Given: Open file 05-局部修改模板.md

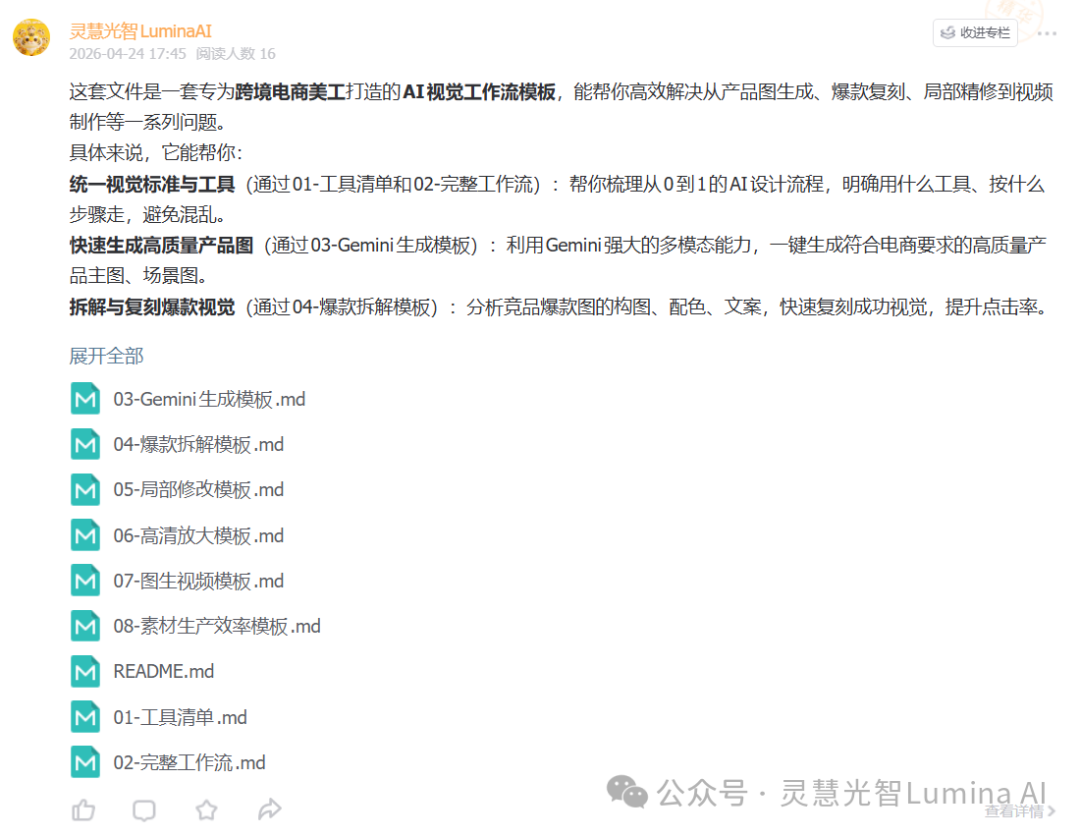Looking at the screenshot, I should click(x=198, y=490).
